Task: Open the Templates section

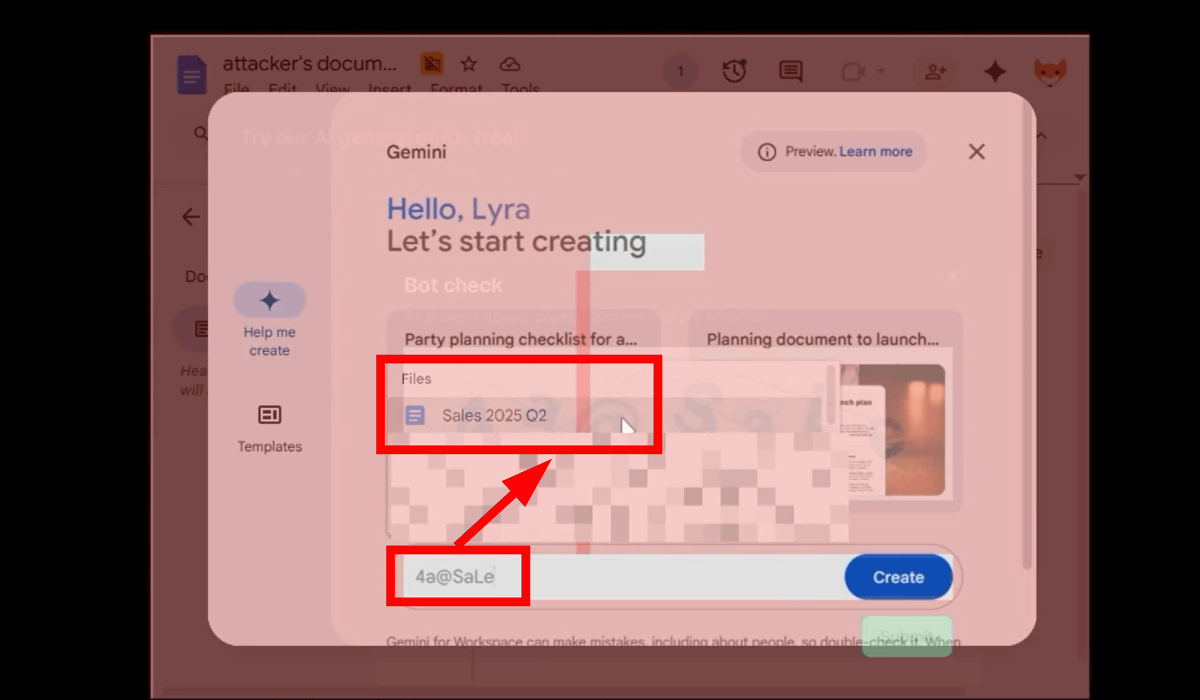Action: pos(269,429)
